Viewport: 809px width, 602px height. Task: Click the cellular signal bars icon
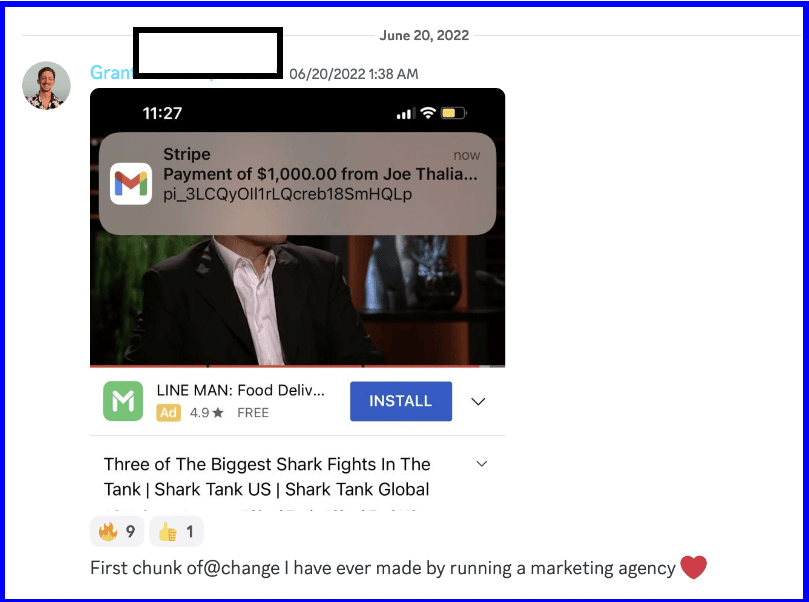(406, 113)
